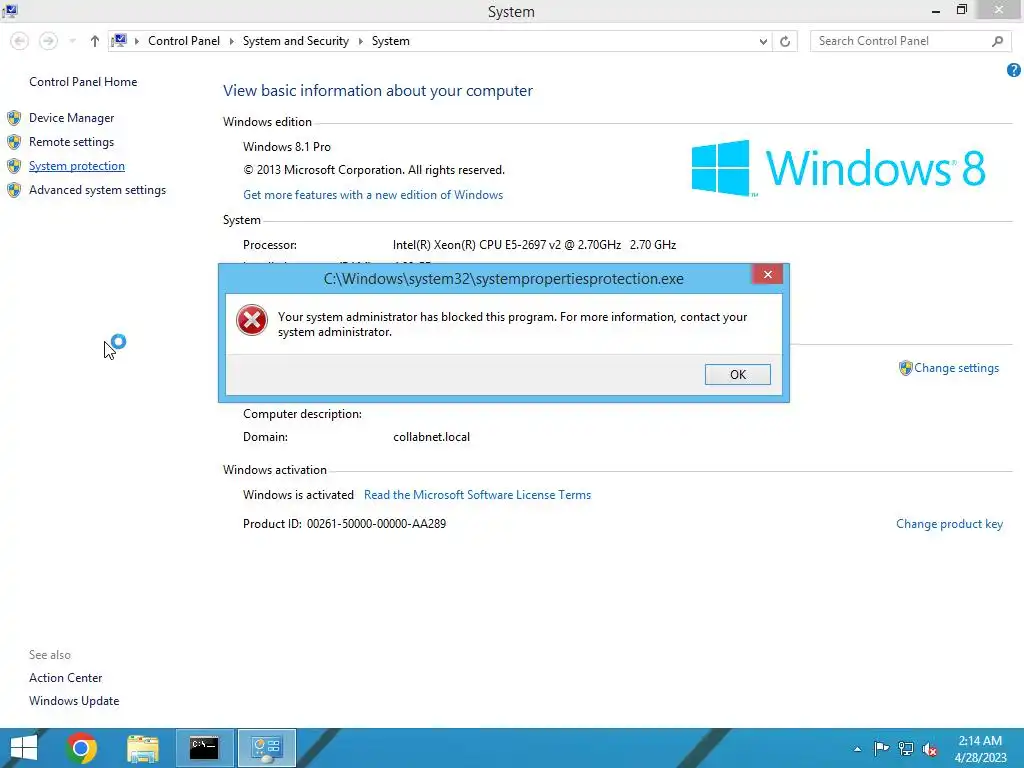Expand the chevron after Control Panel breadcrumb
The width and height of the screenshot is (1024, 768).
click(231, 41)
